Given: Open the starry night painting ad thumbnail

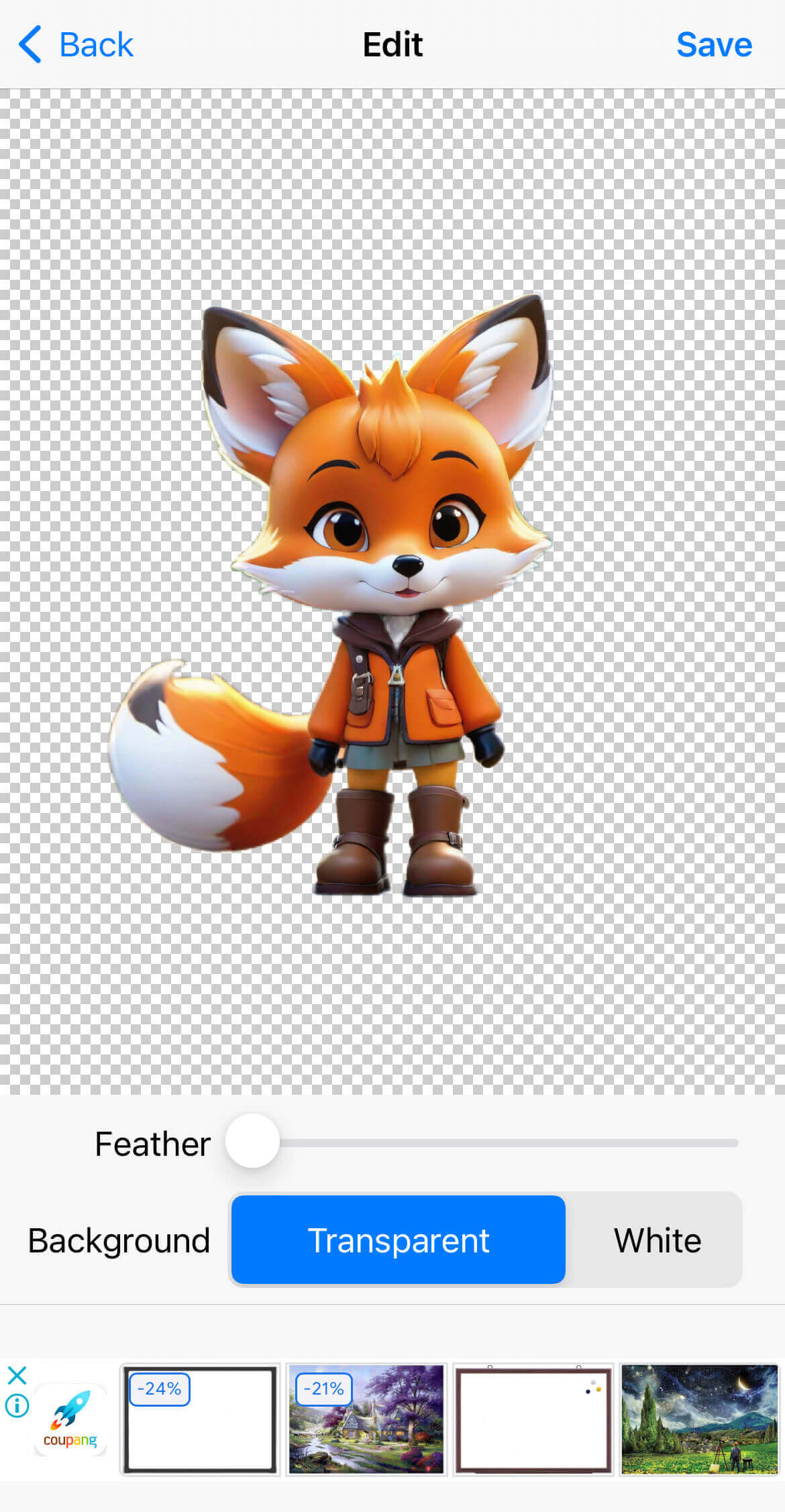Looking at the screenshot, I should [x=699, y=1419].
